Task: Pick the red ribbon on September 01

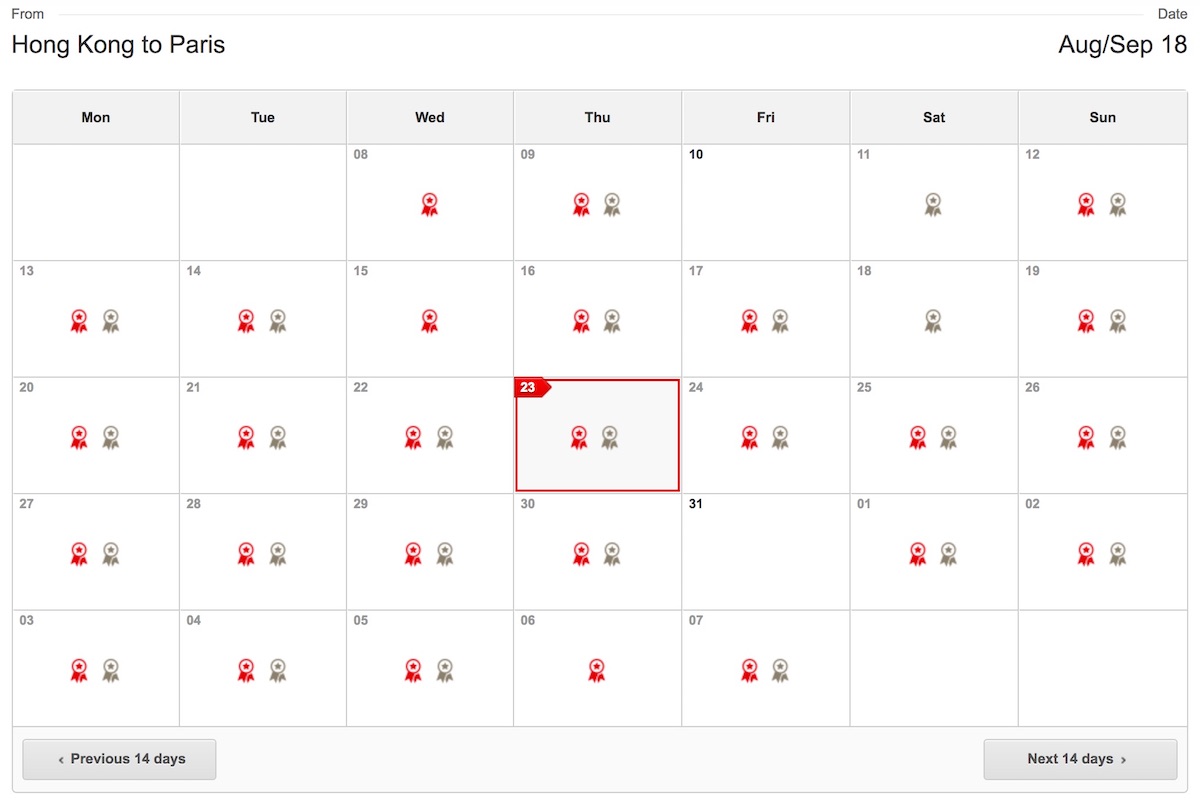Action: (917, 554)
